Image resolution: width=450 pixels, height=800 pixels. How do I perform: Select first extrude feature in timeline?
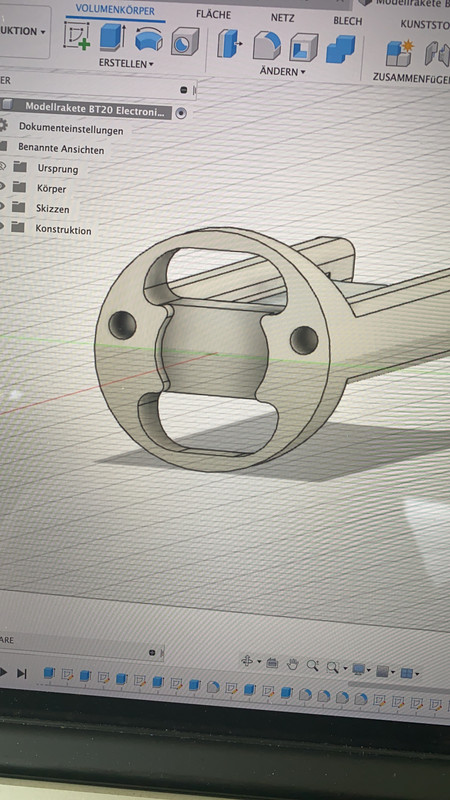[49, 673]
